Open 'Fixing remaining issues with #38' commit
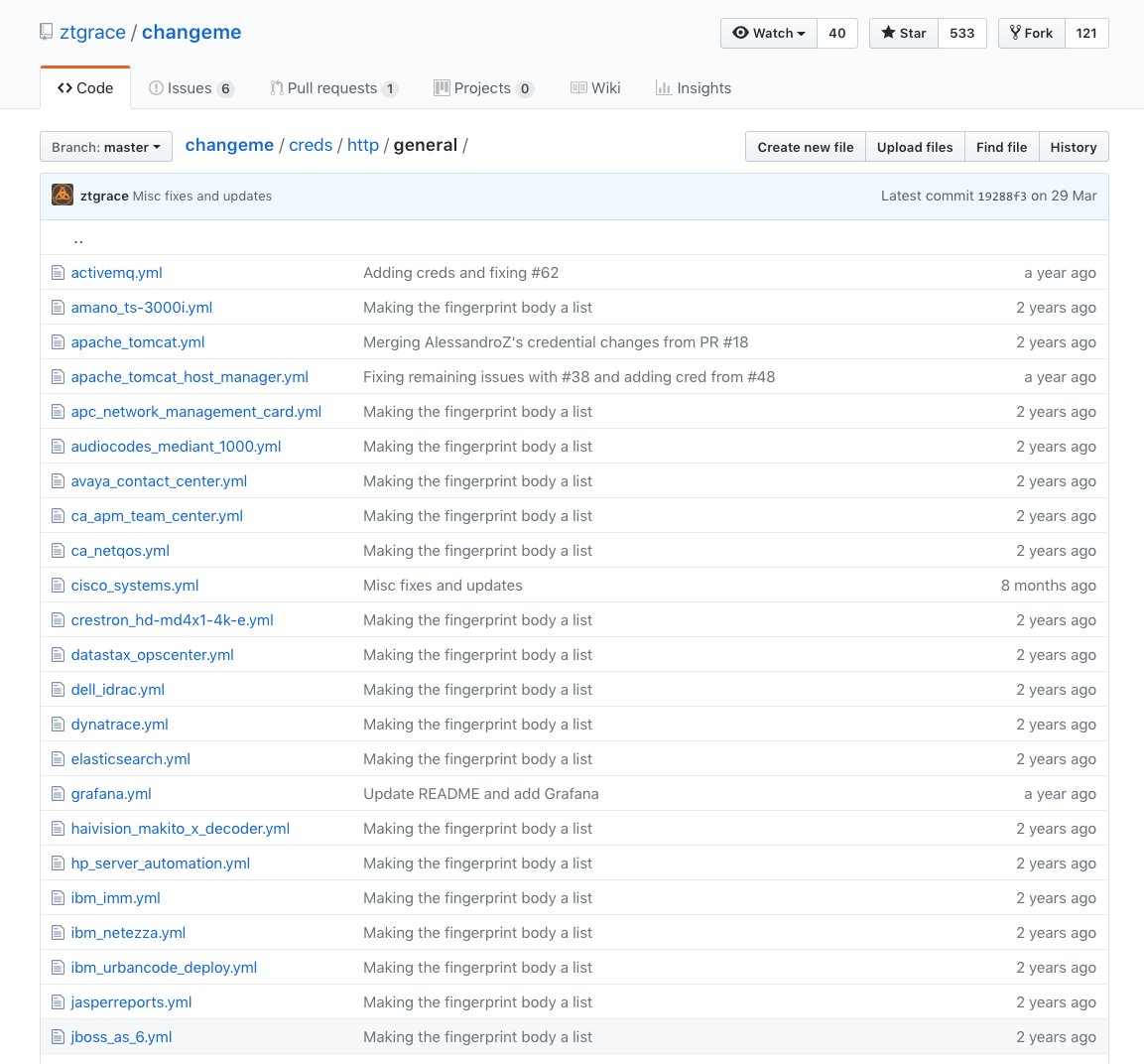The image size is (1144, 1064). [570, 376]
